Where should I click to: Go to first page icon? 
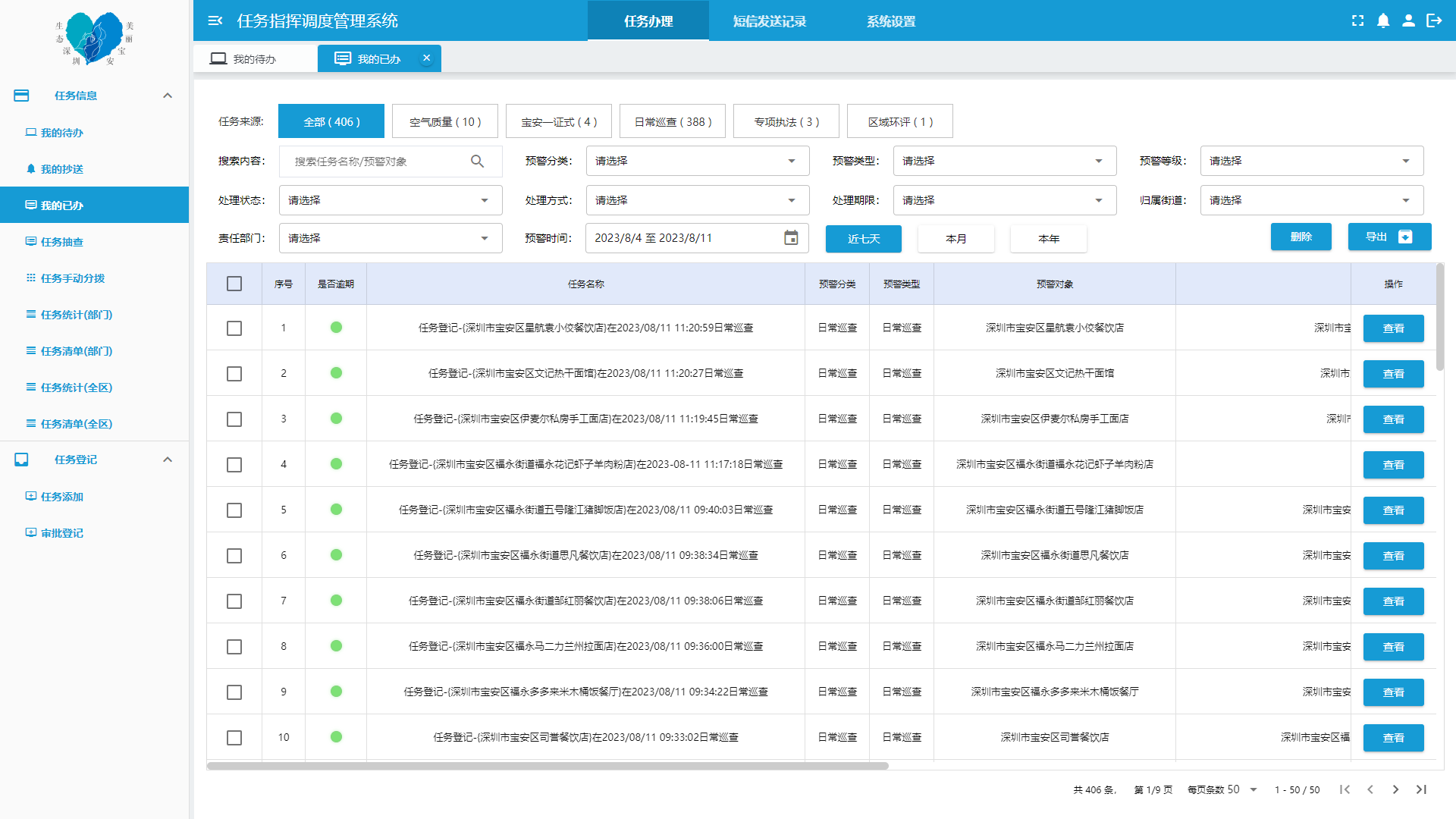(x=1345, y=789)
